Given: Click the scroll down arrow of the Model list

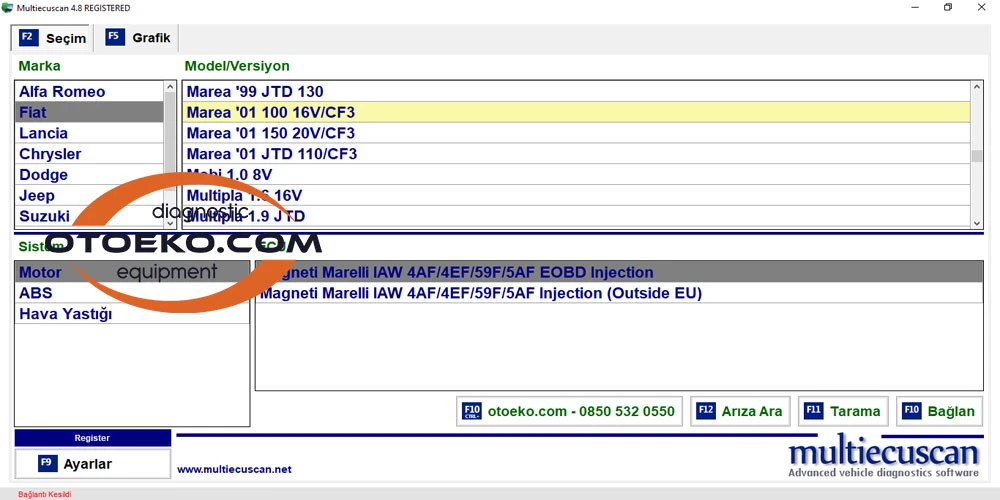Looking at the screenshot, I should coord(976,223).
